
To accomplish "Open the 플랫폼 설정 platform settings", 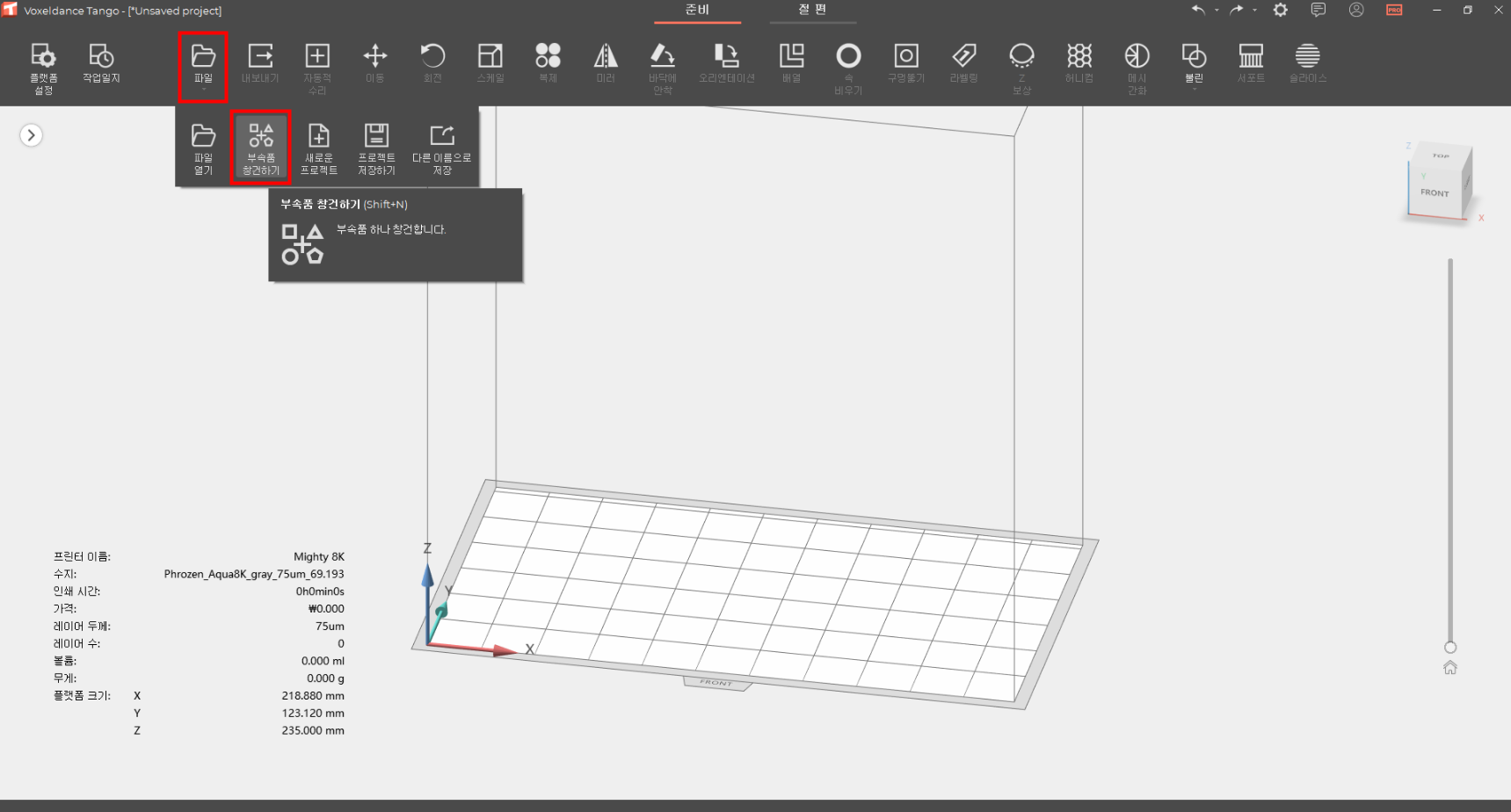I will point(43,65).
